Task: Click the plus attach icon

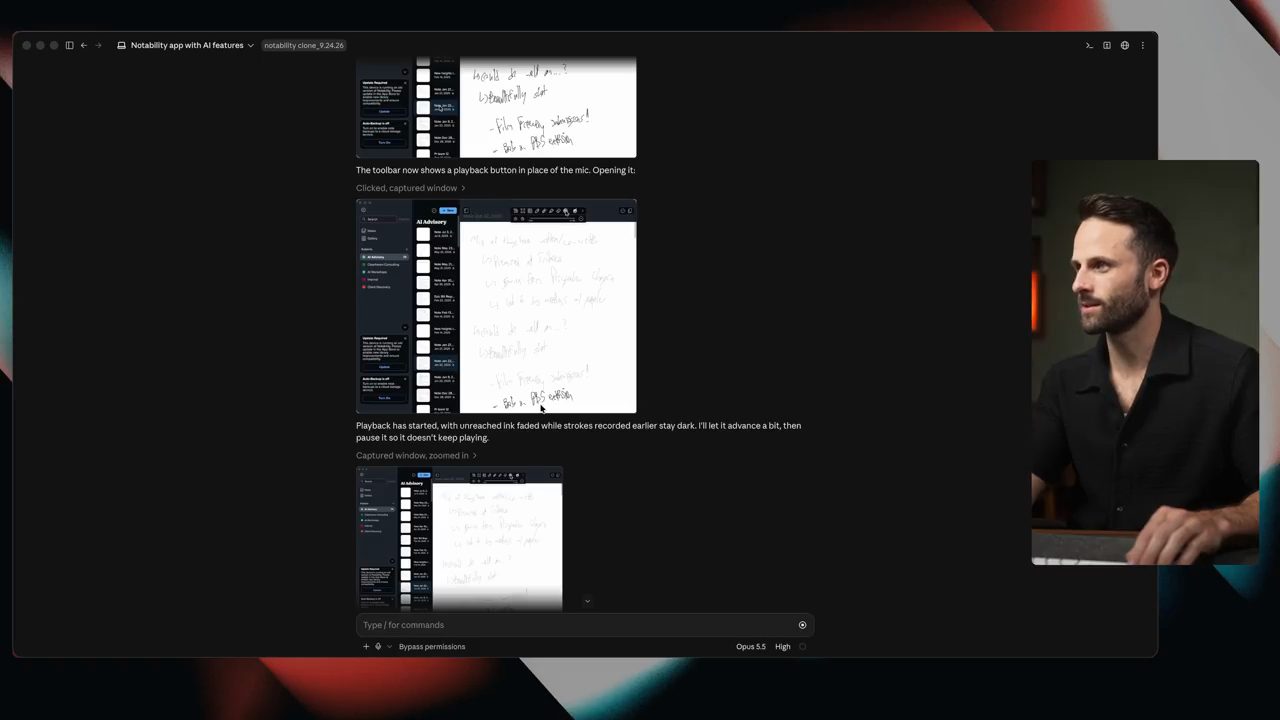Action: (366, 647)
